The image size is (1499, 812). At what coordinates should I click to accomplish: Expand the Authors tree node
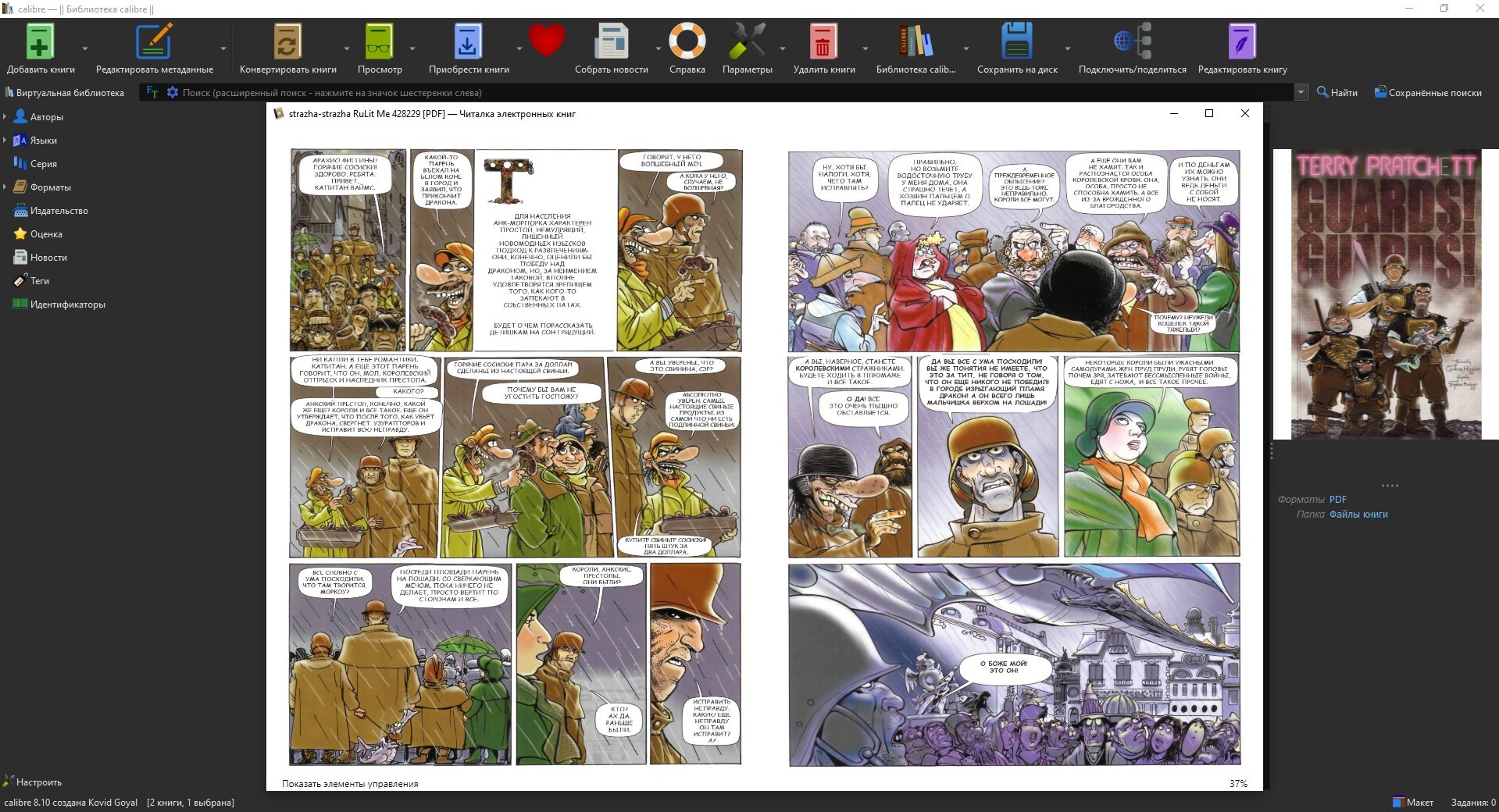(x=5, y=117)
